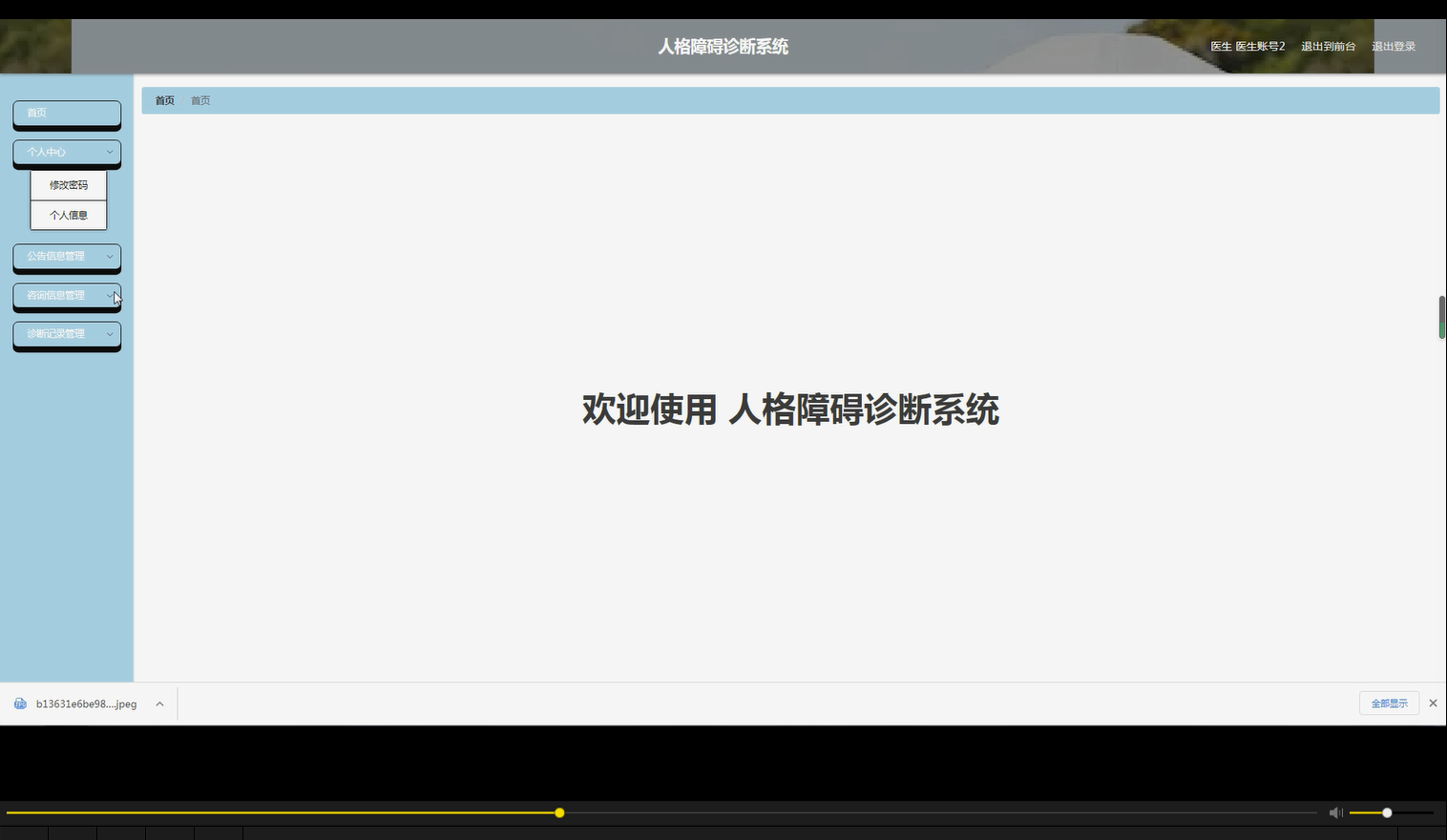This screenshot has height=840, width=1447.
Task: Expand the 诊断记录管理 menu
Action: [x=66, y=334]
